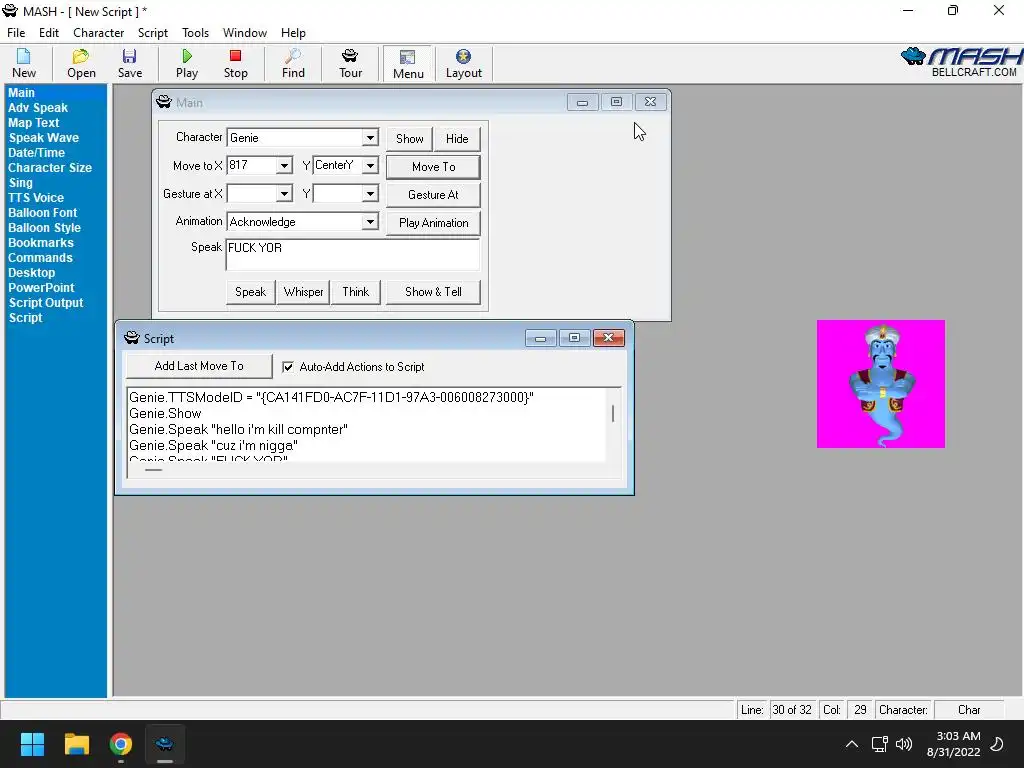Open the Tools menu
Image resolution: width=1024 pixels, height=768 pixels.
coord(195,33)
